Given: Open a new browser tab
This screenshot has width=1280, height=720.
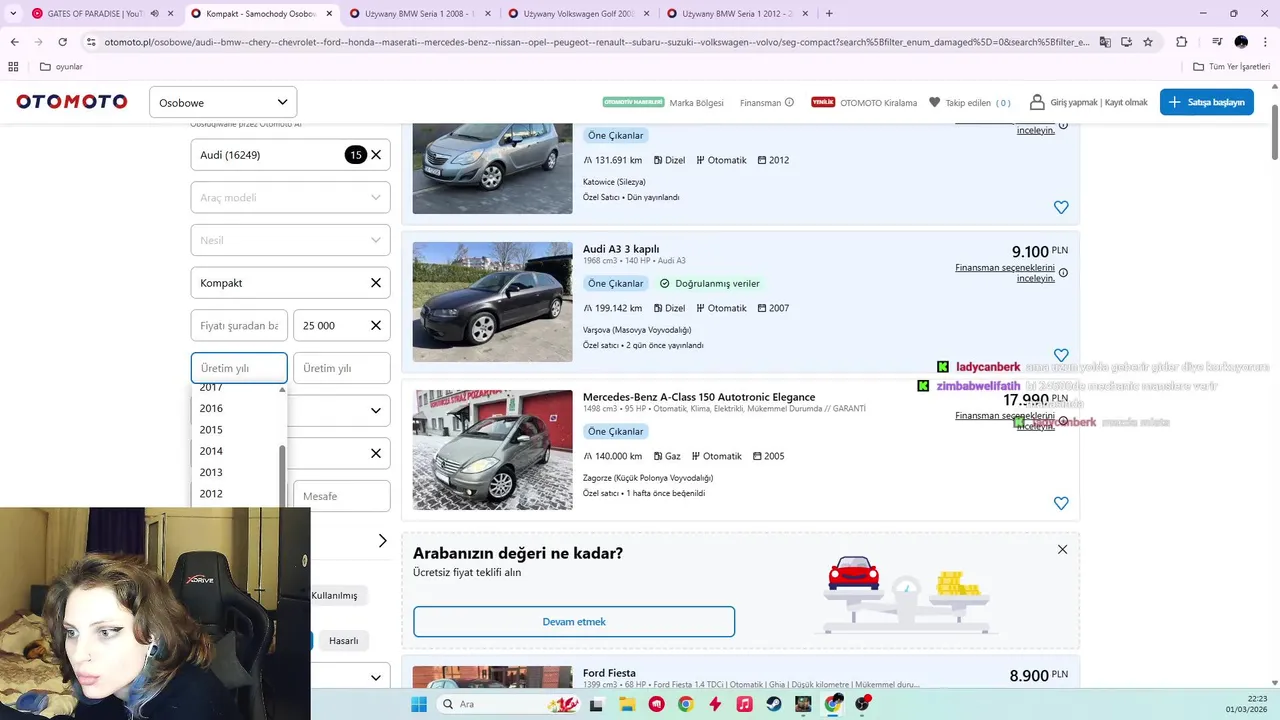Looking at the screenshot, I should tap(829, 14).
